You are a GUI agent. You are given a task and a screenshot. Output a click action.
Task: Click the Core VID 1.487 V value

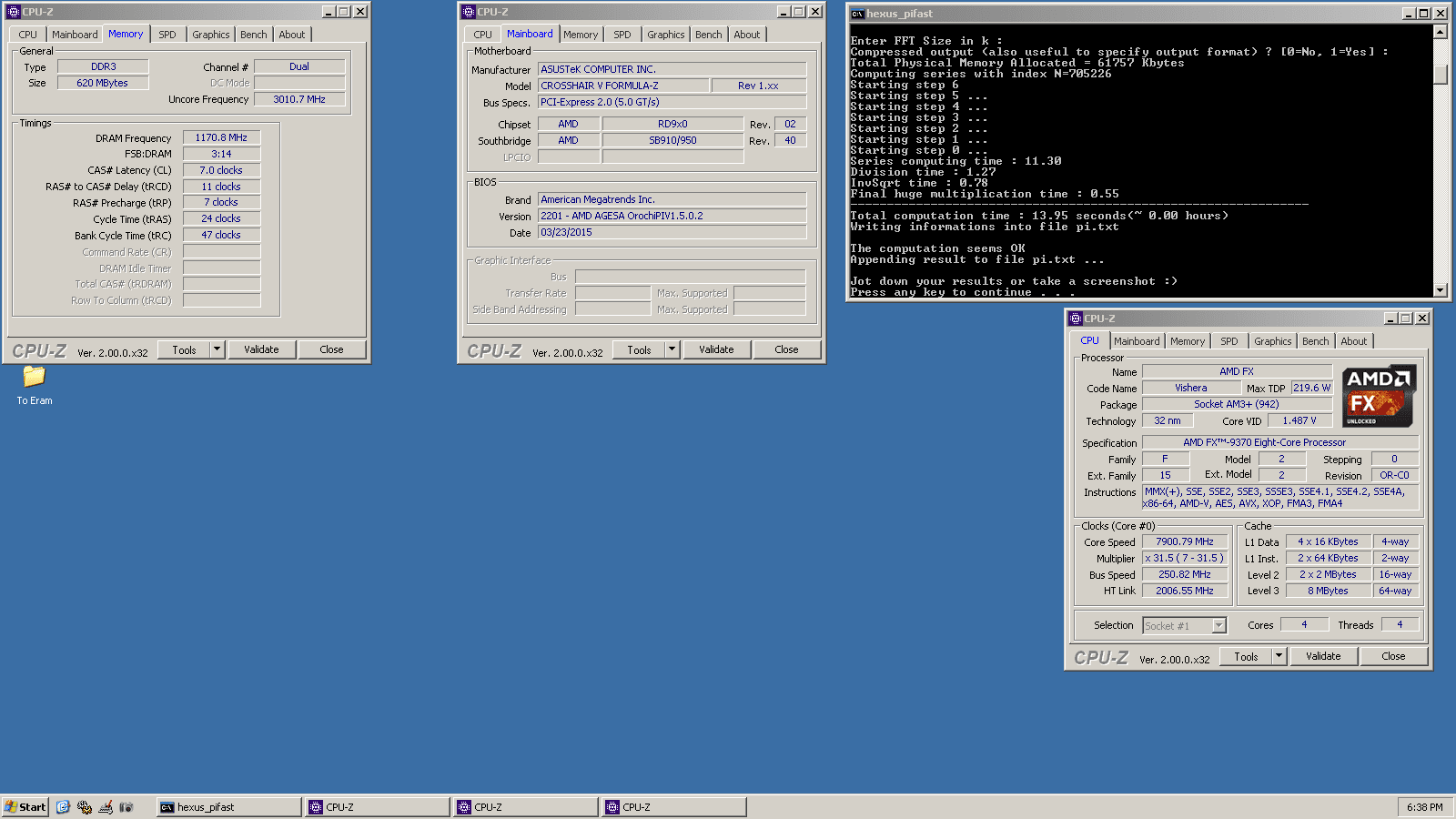[x=1299, y=420]
